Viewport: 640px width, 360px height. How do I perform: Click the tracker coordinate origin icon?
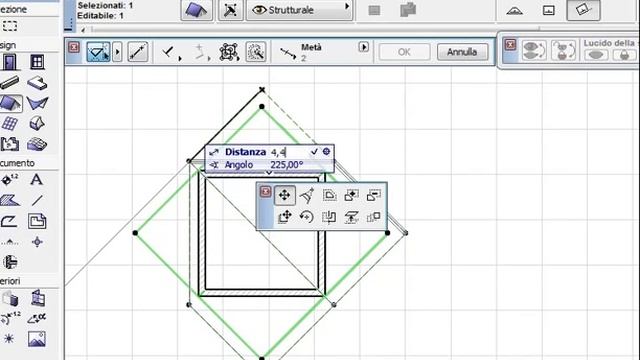click(x=327, y=151)
